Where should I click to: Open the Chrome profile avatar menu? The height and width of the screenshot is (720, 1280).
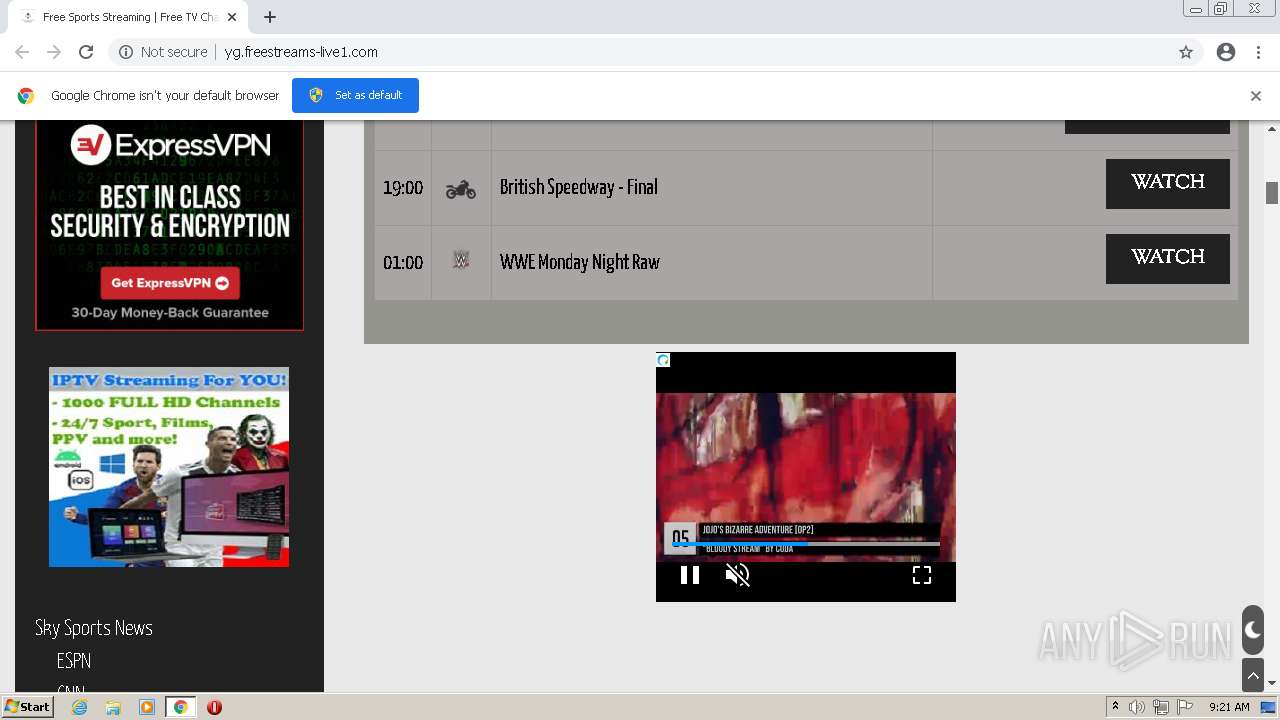1226,52
